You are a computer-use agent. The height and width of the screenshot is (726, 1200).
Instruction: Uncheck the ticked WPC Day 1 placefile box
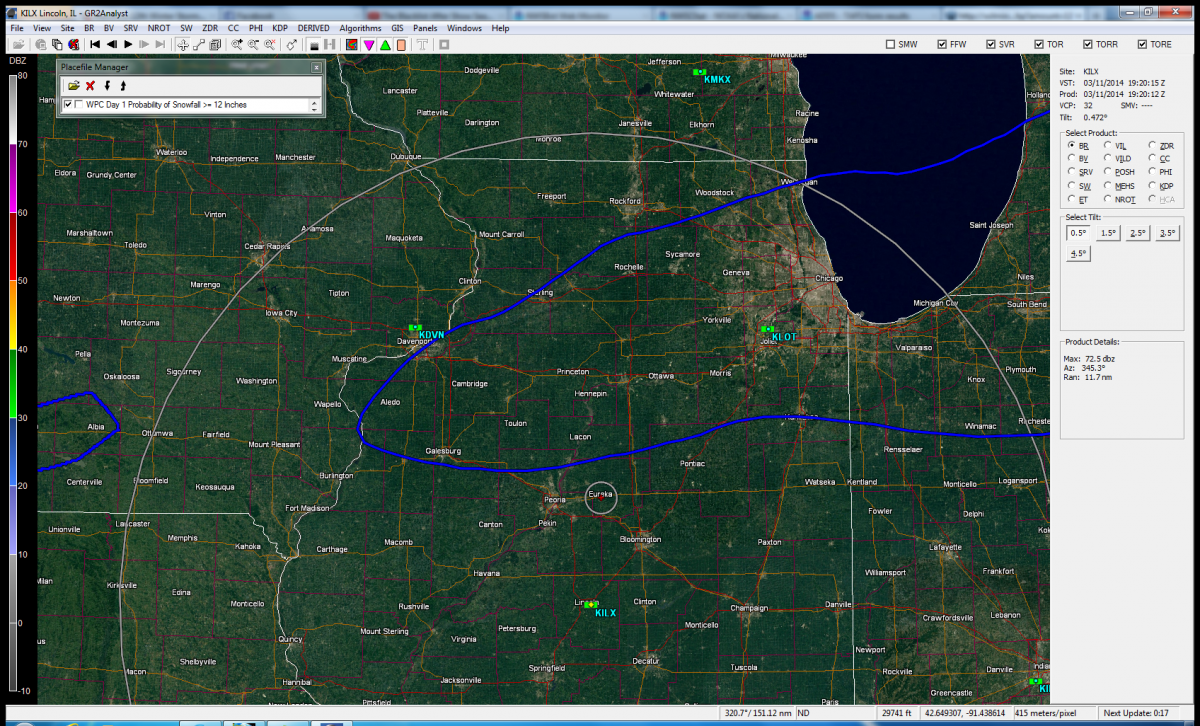point(68,104)
